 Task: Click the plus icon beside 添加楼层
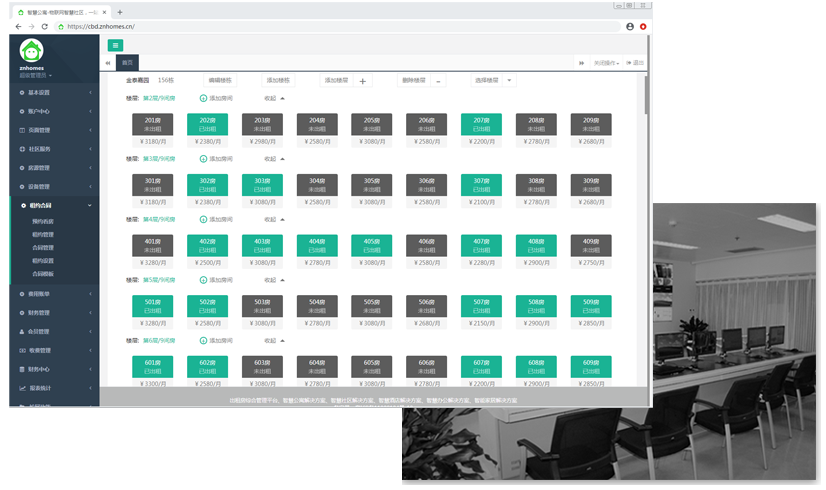click(363, 81)
